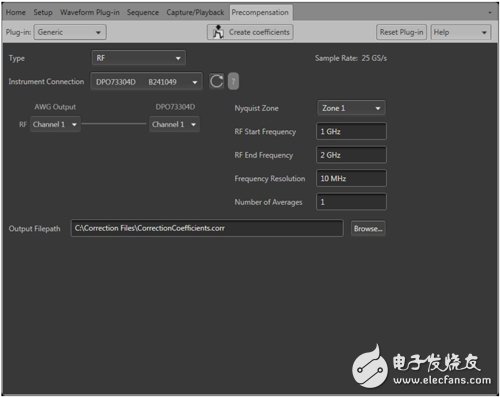Screen dimensions: 500x397
Task: Open the small arrow at tab bar right
Action: (x=490, y=13)
